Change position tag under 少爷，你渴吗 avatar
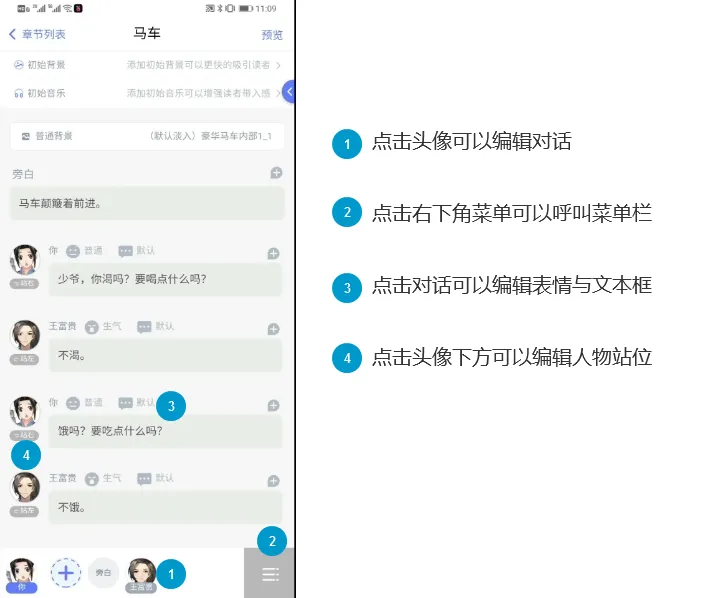 tap(25, 283)
